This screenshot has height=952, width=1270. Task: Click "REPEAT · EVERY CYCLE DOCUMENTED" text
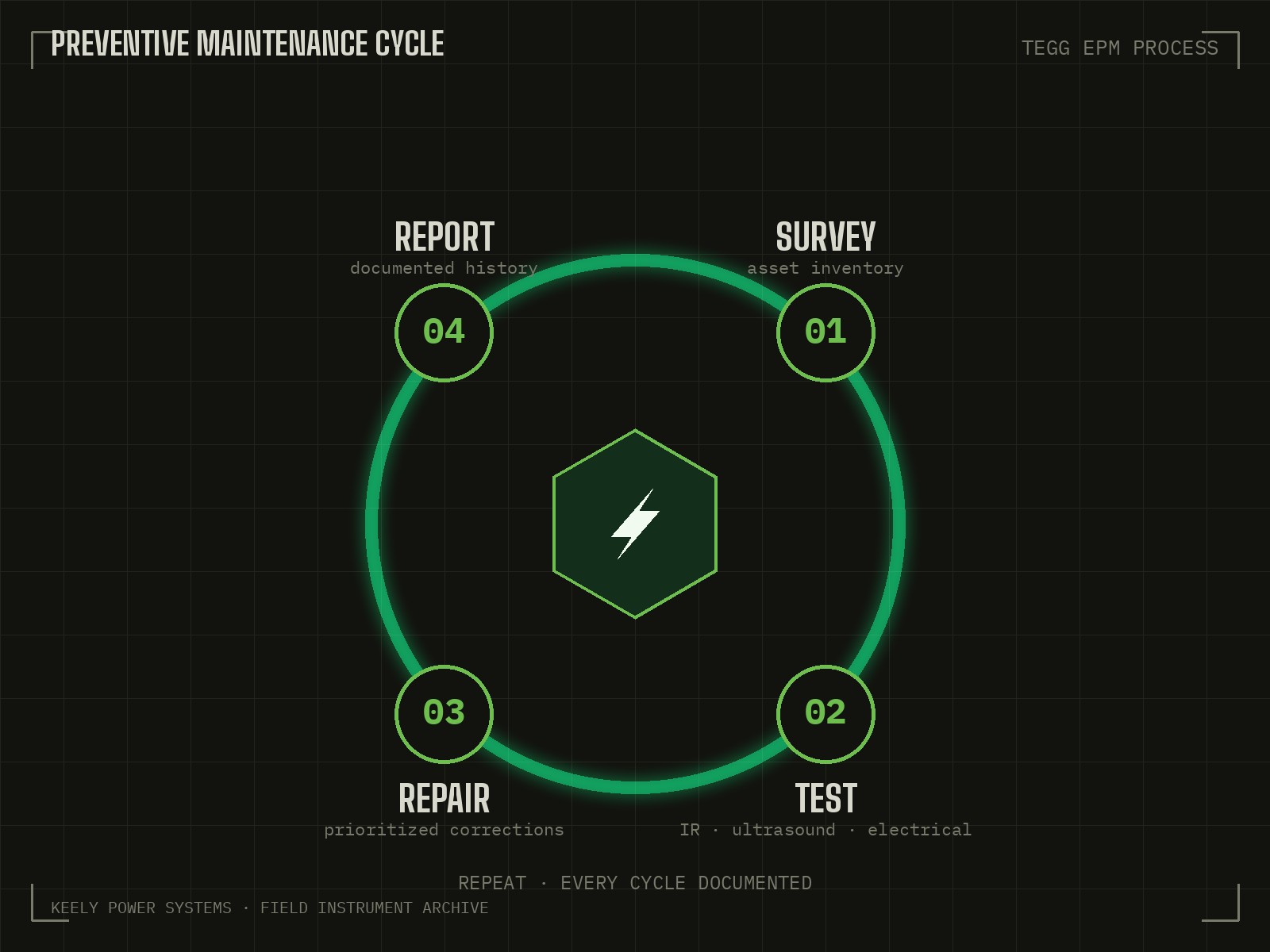pos(635,883)
